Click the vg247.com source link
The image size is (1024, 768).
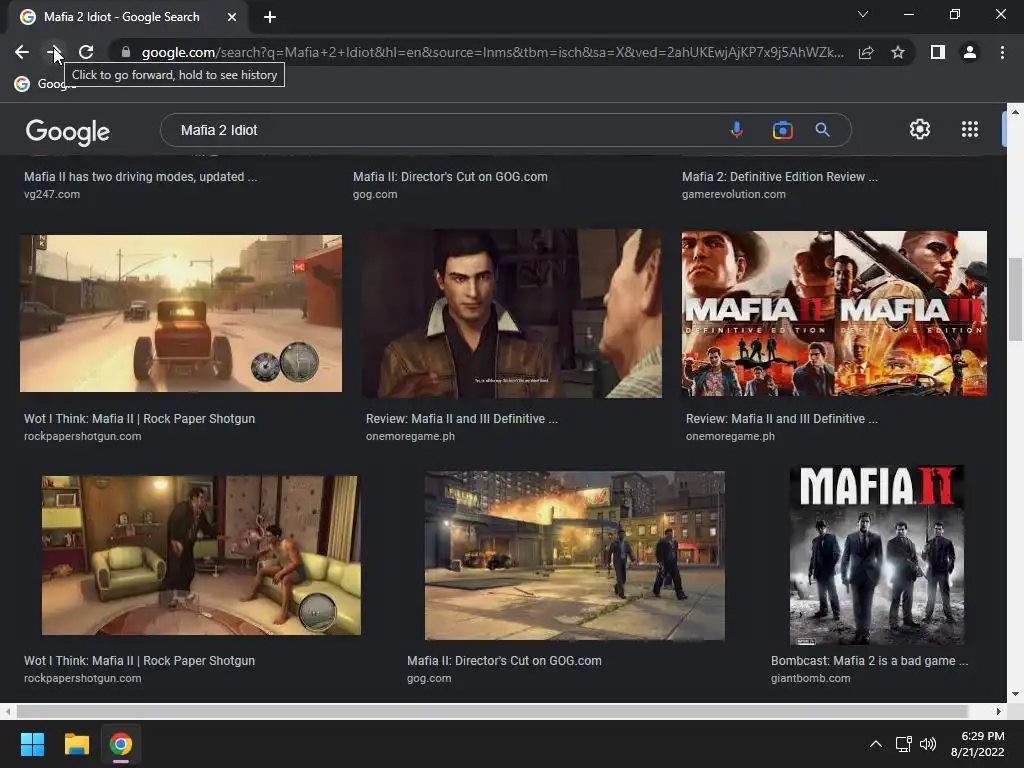(x=52, y=194)
